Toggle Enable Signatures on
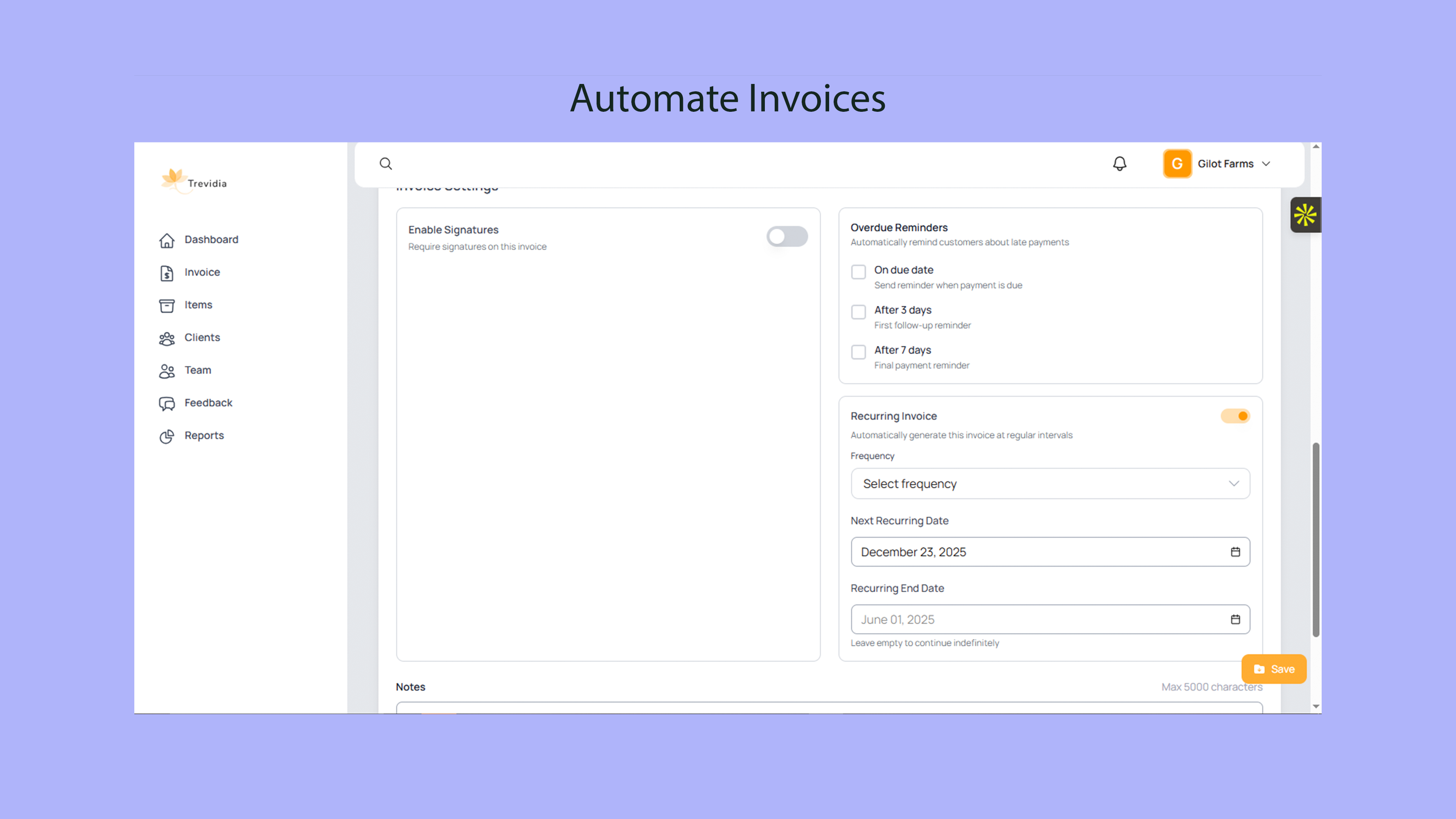The width and height of the screenshot is (1456, 819). pos(787,237)
